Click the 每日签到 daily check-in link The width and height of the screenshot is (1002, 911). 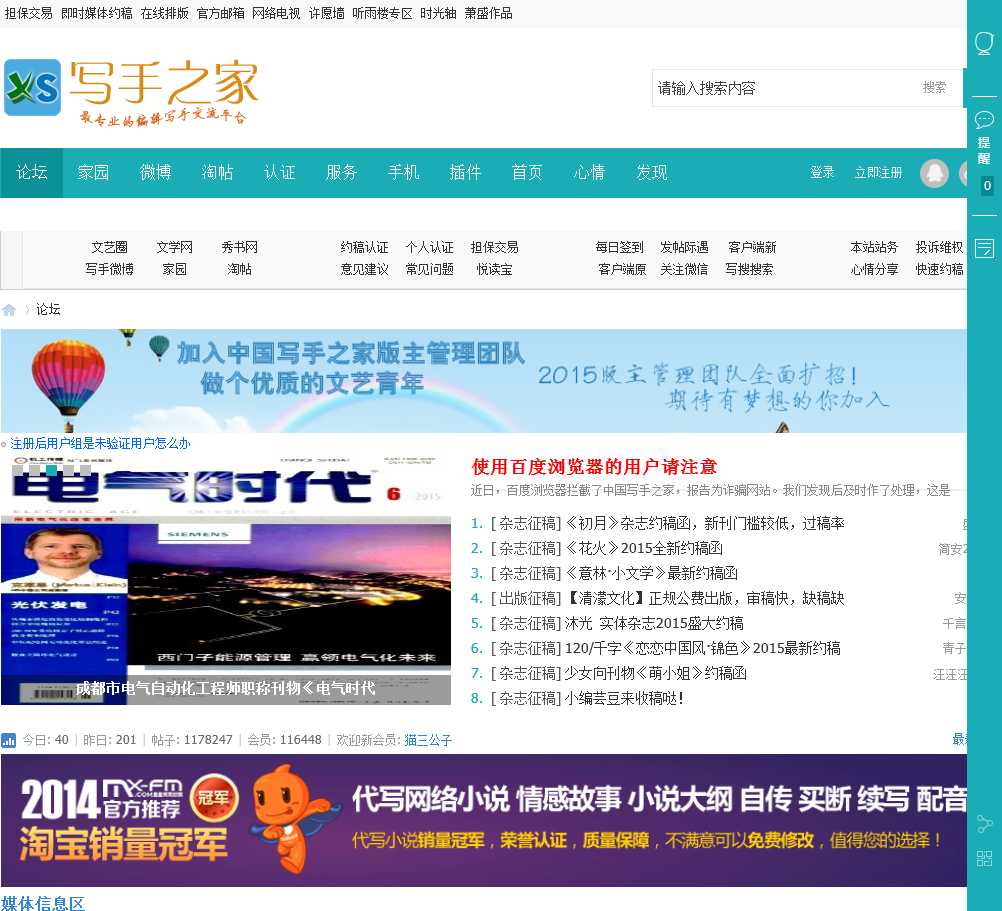point(619,247)
